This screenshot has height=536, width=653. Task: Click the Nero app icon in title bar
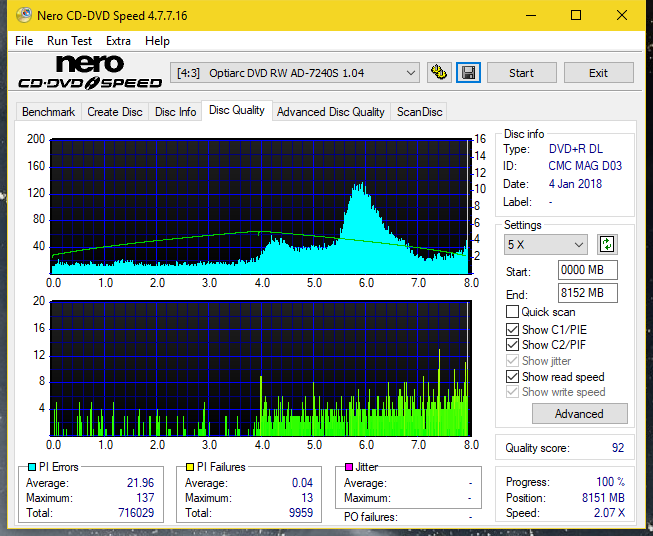[24, 15]
